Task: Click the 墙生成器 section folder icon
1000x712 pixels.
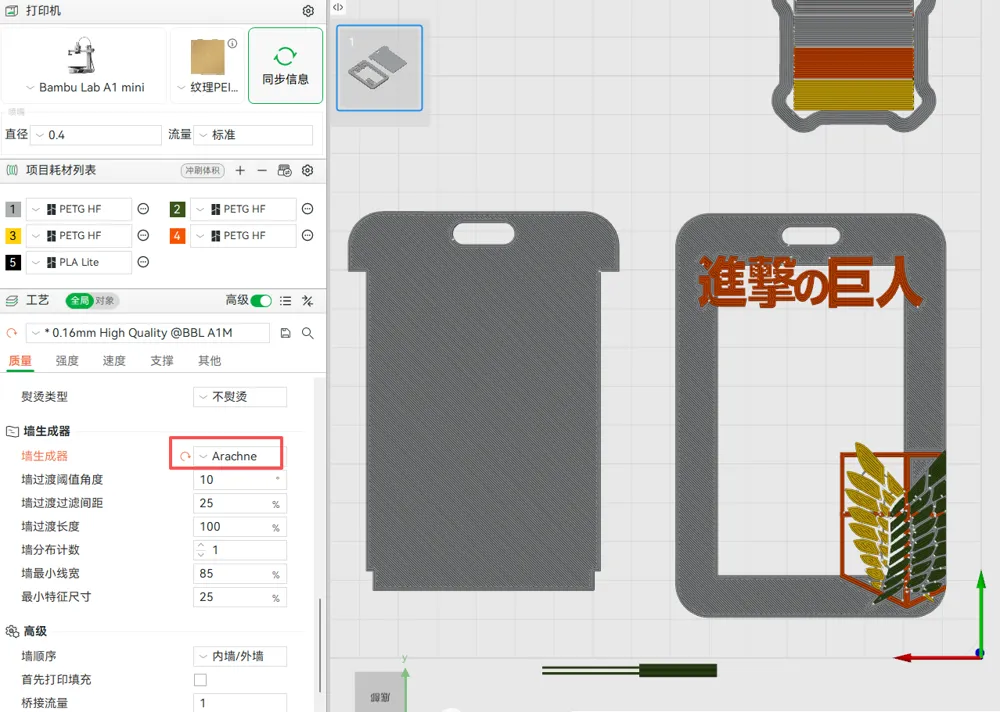Action: 12,431
